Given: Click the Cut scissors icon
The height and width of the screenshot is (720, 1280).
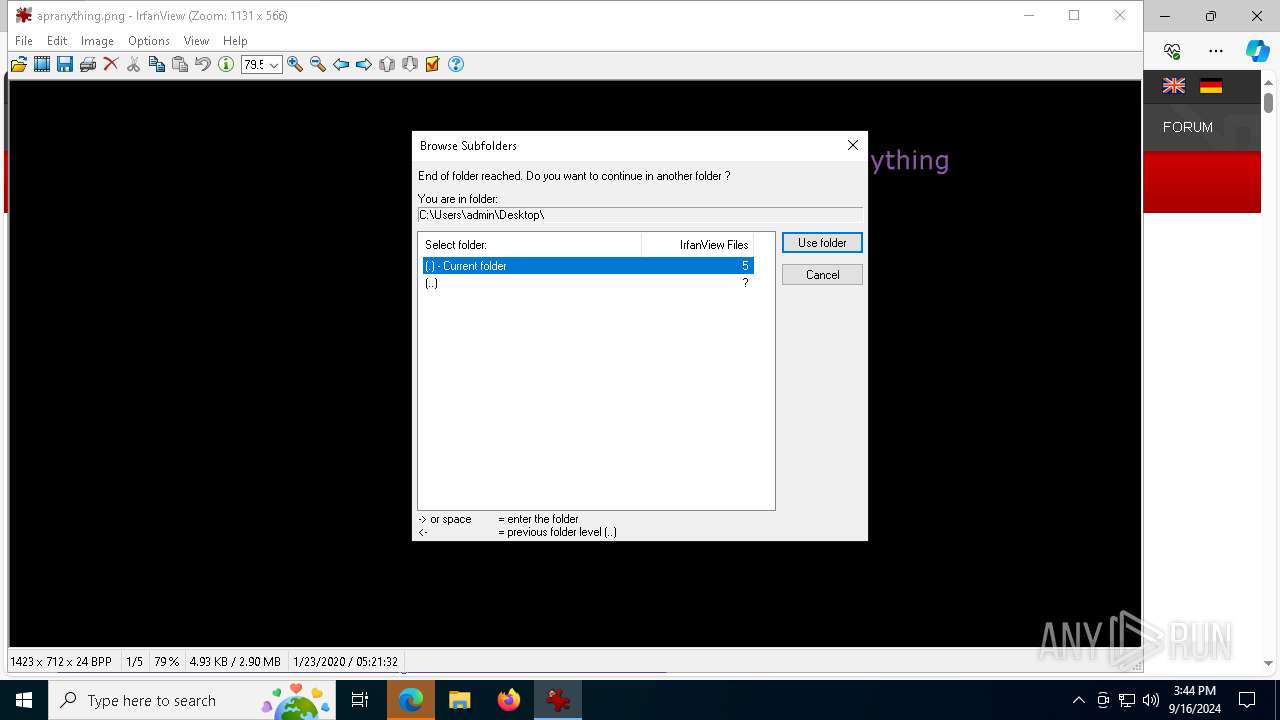Looking at the screenshot, I should pos(134,64).
